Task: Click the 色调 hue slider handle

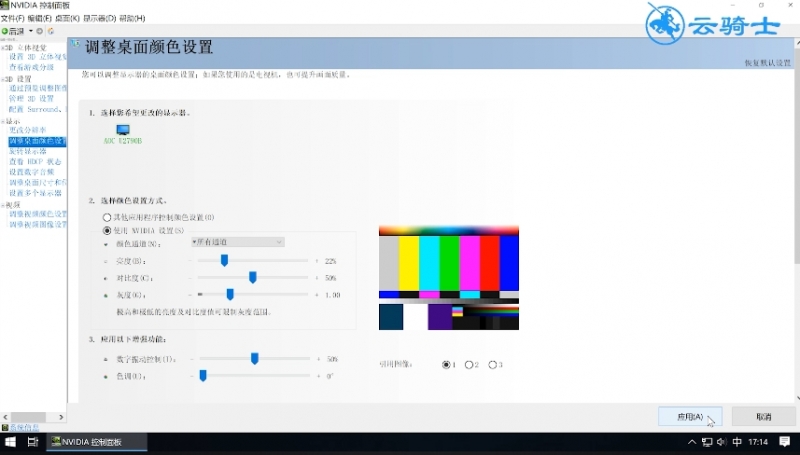Action: (x=203, y=375)
